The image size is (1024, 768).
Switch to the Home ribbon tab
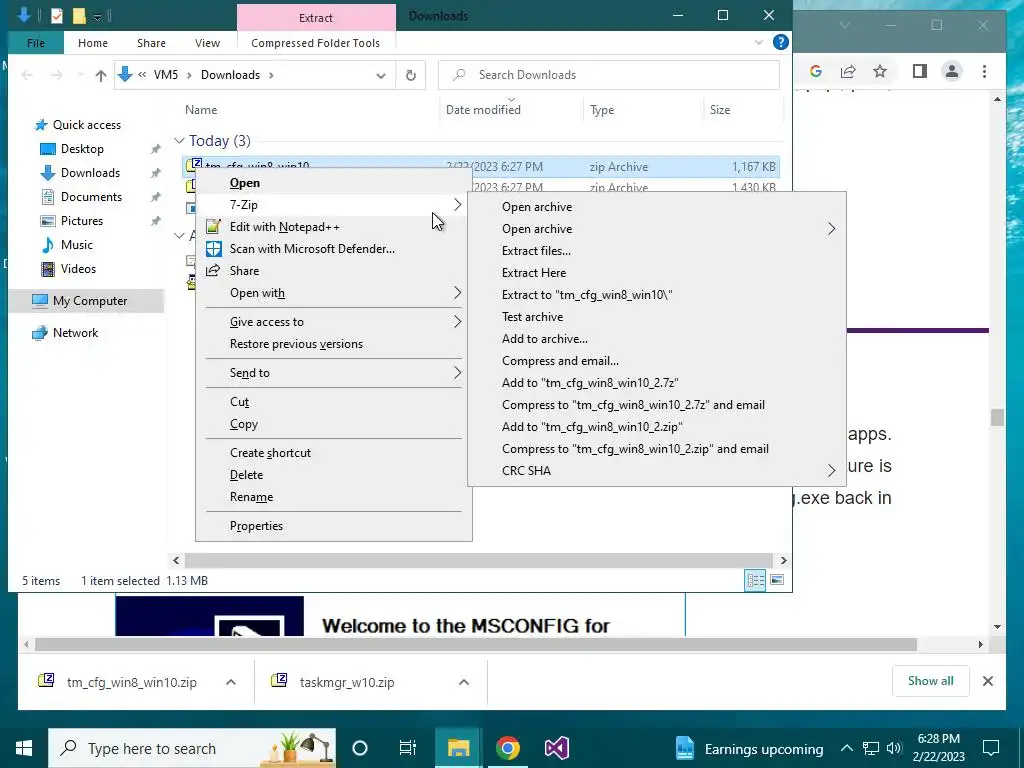93,42
